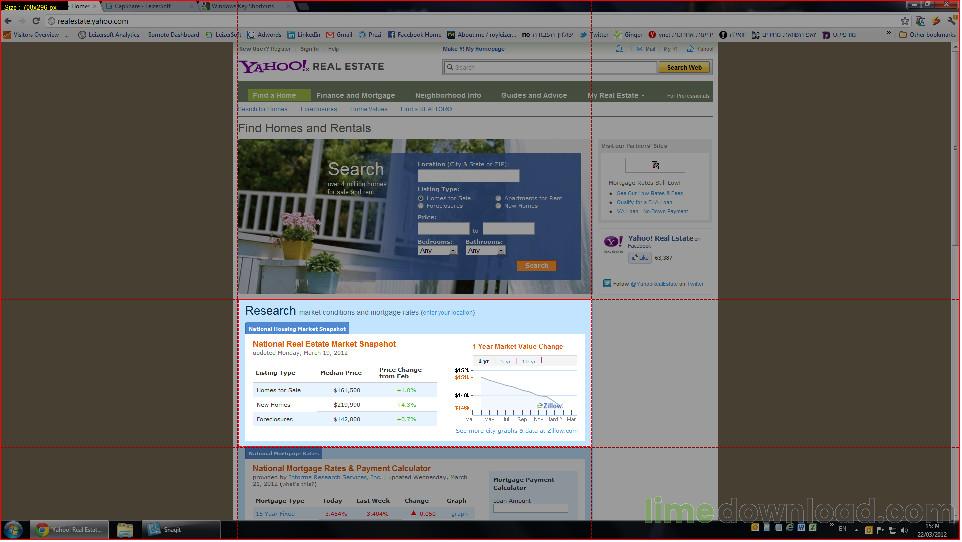Click the Facebook Like thumbs-up button
This screenshot has height=542, width=962.
[x=639, y=258]
